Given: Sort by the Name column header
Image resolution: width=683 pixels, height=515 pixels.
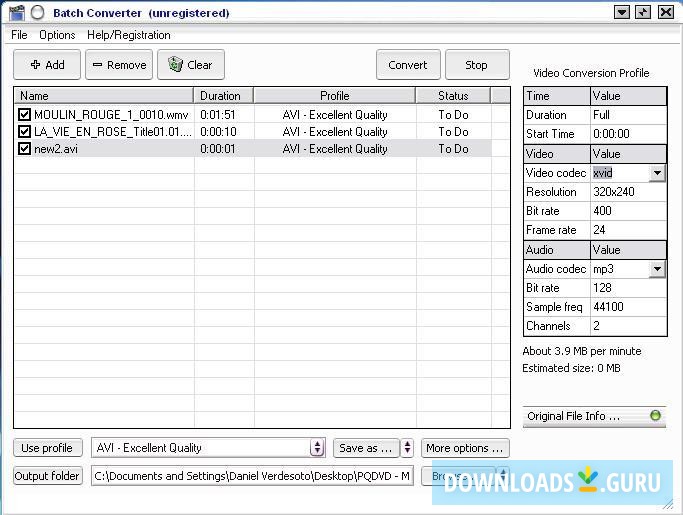Looking at the screenshot, I should tap(104, 95).
